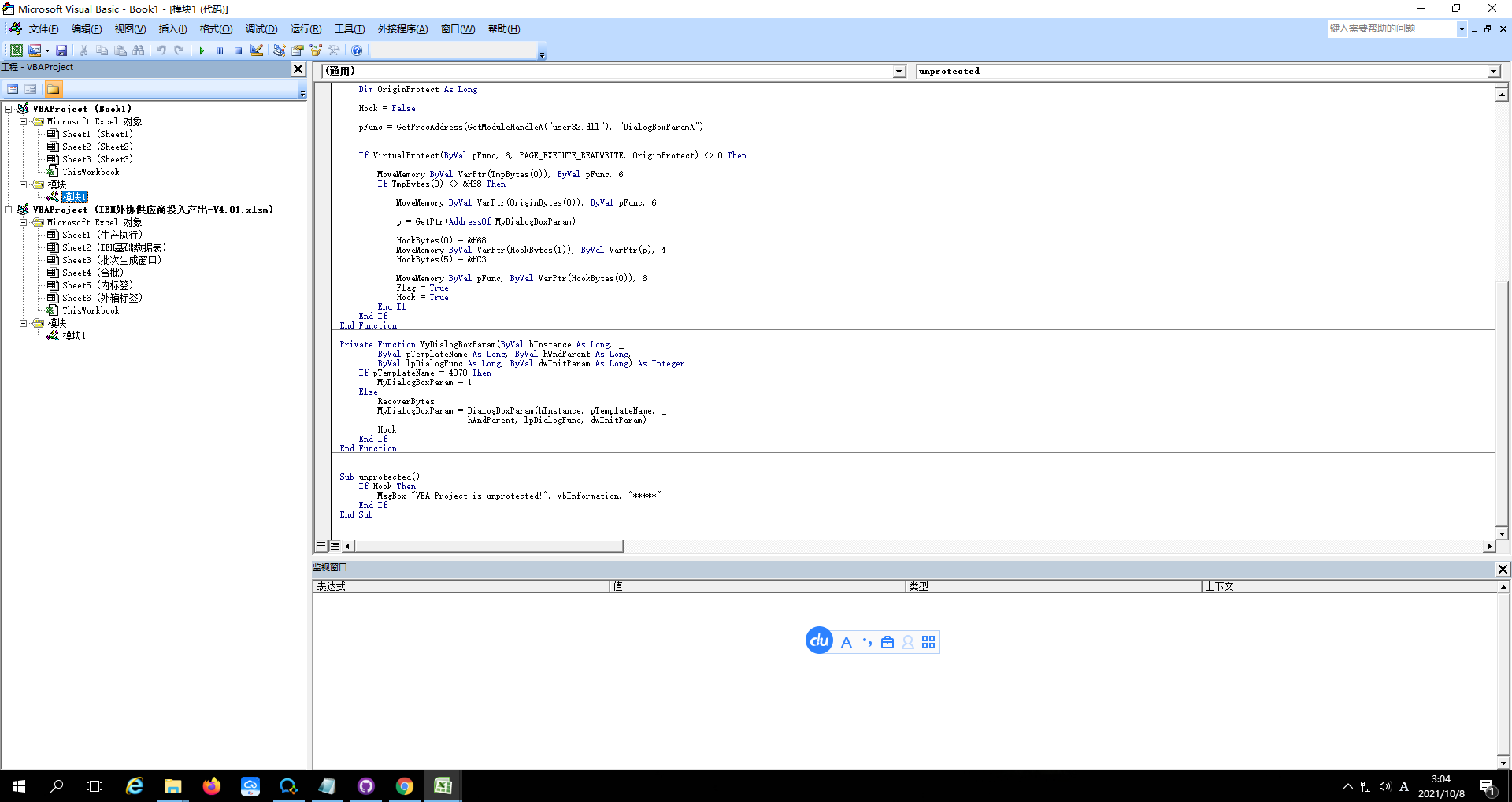
Task: Collapse IEM project's Microsoft Excel 对象 folder
Action: pos(24,222)
